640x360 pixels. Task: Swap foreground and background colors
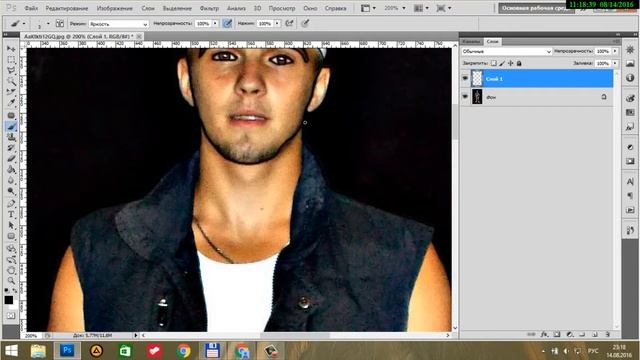(15, 290)
